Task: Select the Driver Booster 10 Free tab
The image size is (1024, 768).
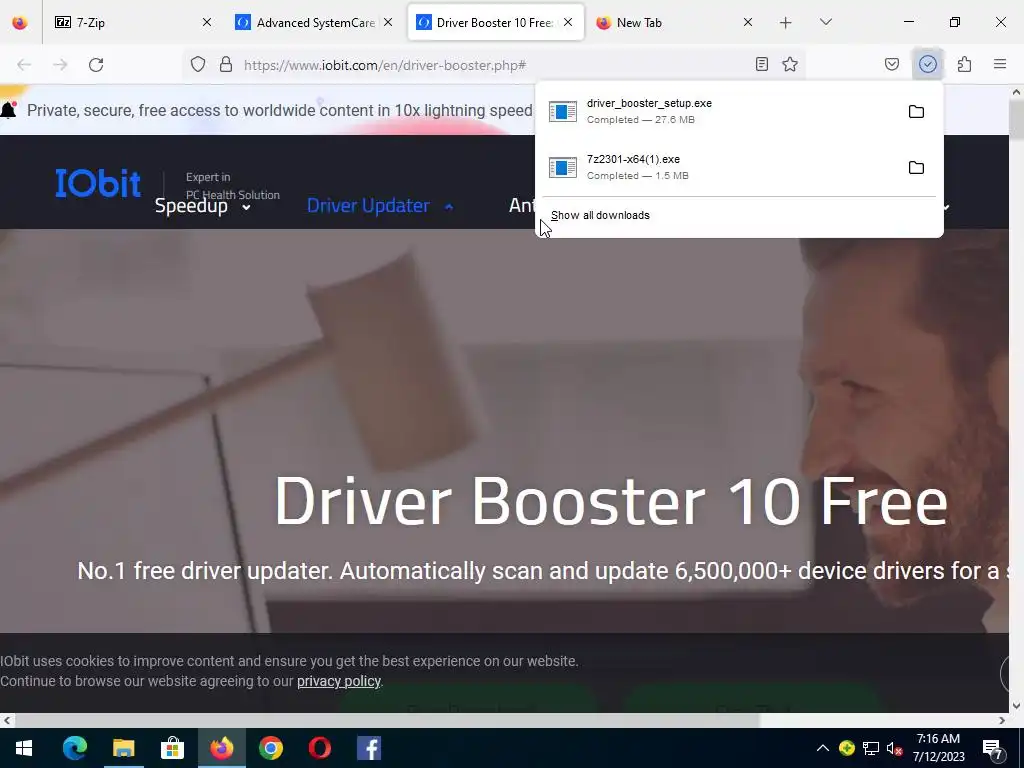Action: pyautogui.click(x=496, y=22)
